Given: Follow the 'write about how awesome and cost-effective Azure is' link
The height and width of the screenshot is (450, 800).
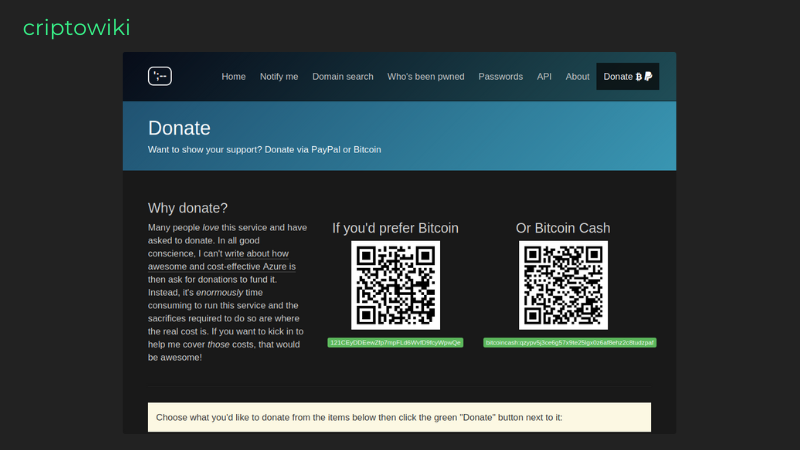Looking at the screenshot, I should coord(222,260).
